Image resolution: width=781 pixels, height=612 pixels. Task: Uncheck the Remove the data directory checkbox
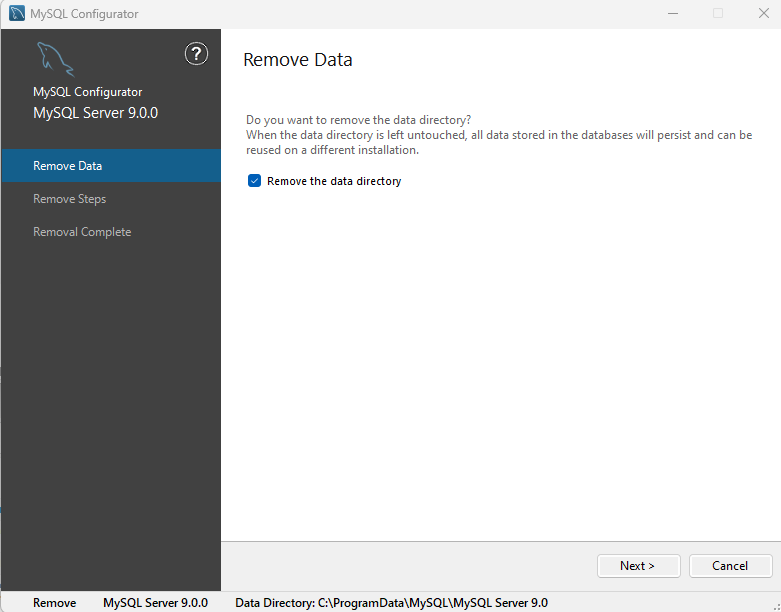(x=255, y=181)
